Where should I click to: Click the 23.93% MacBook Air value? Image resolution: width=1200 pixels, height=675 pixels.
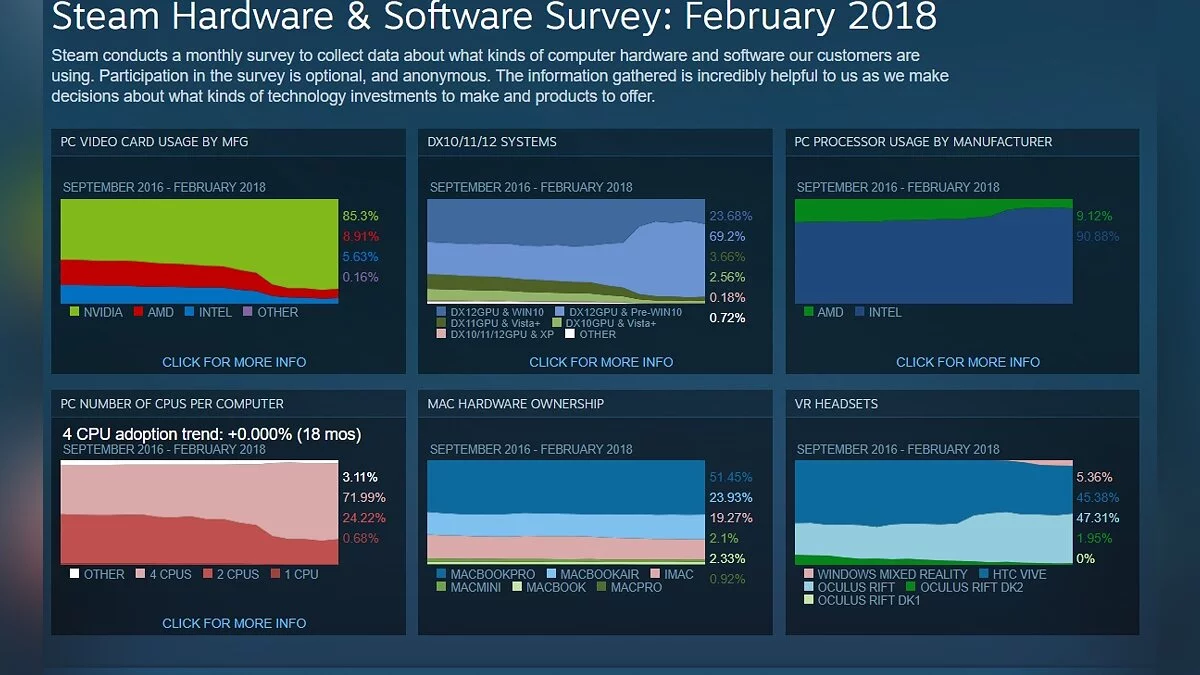(731, 497)
